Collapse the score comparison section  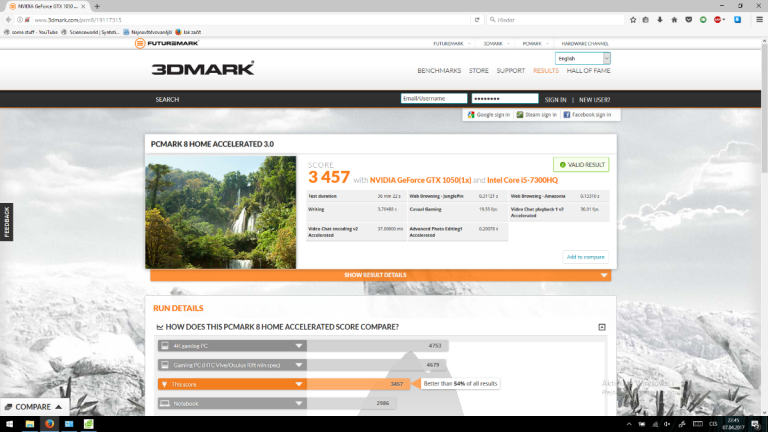601,327
